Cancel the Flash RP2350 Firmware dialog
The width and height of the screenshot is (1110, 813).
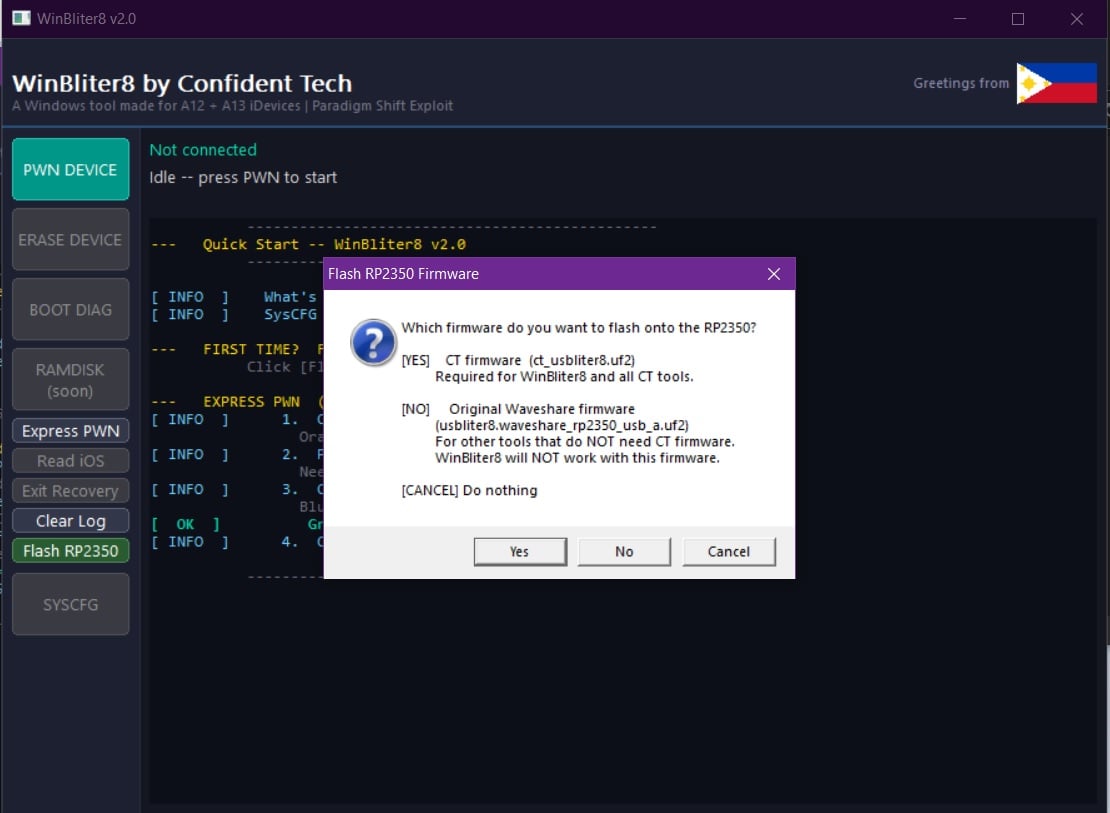(728, 552)
